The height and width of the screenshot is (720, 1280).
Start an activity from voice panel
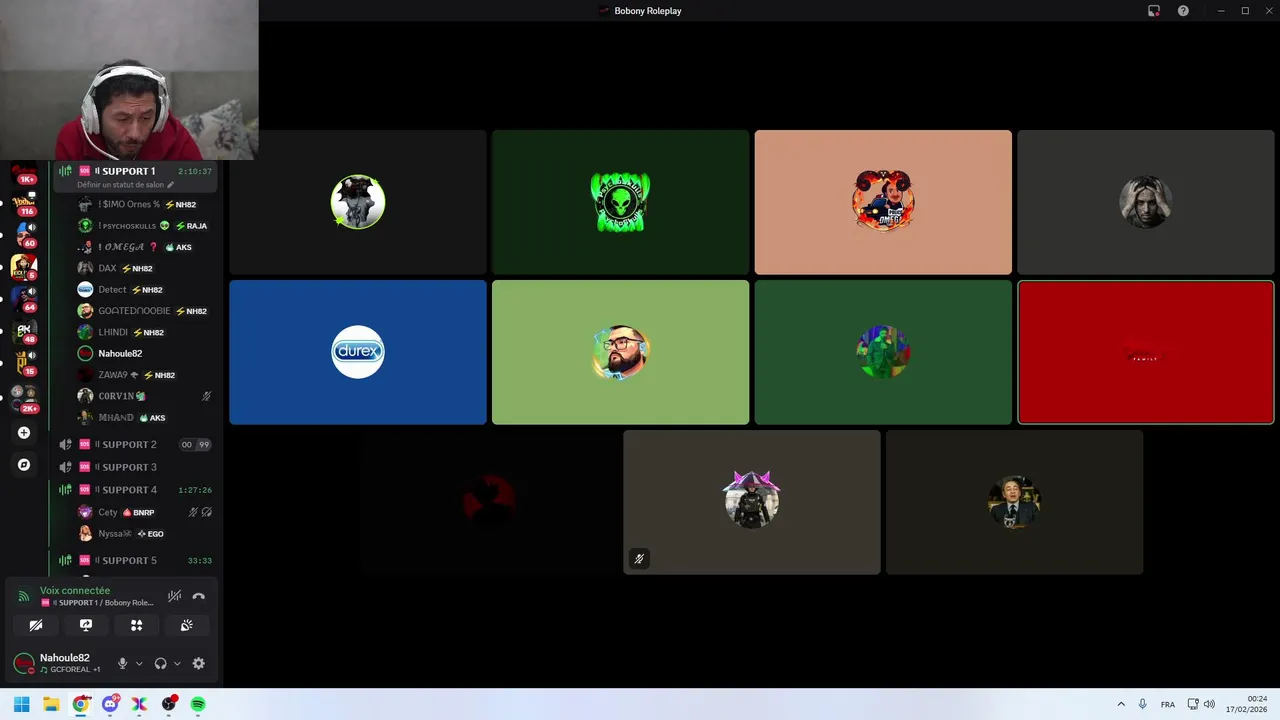136,625
